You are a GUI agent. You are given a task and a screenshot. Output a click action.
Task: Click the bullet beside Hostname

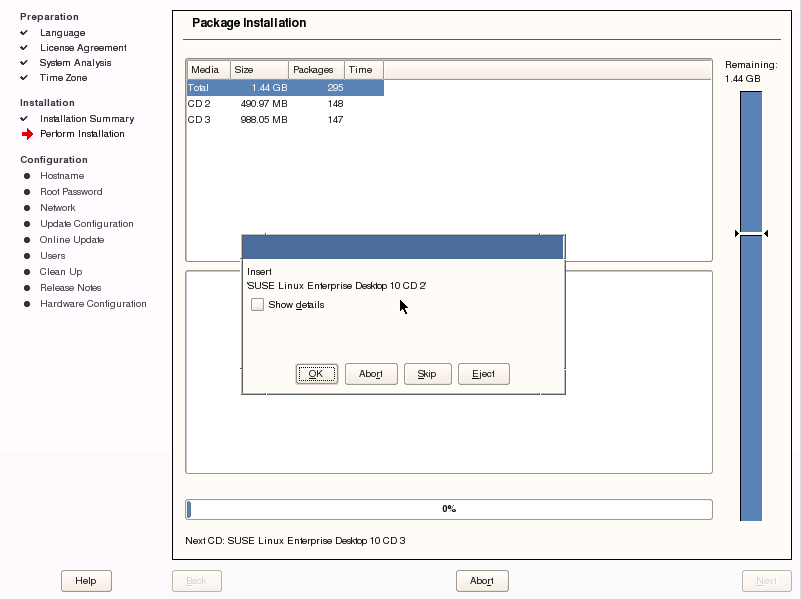(27, 176)
